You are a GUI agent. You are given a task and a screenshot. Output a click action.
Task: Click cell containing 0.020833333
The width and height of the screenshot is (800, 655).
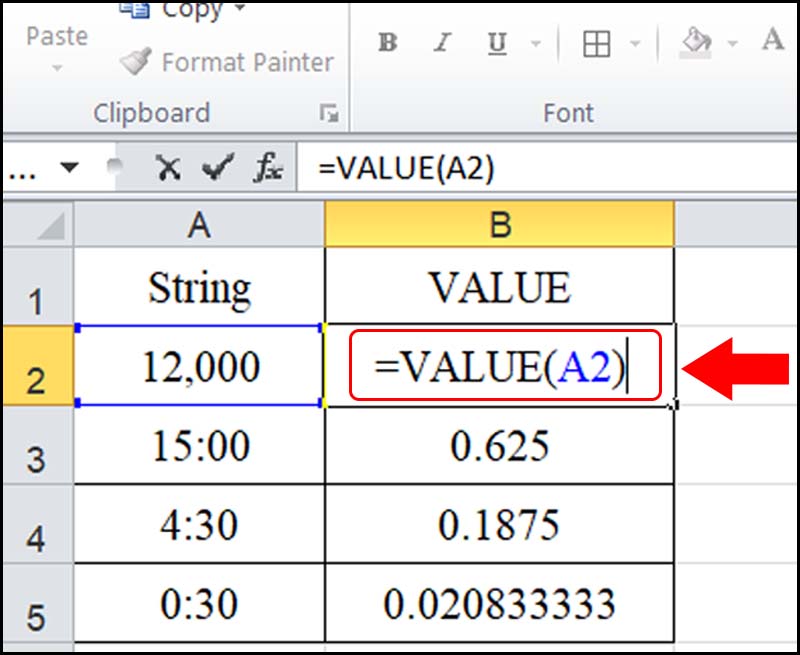[x=499, y=603]
